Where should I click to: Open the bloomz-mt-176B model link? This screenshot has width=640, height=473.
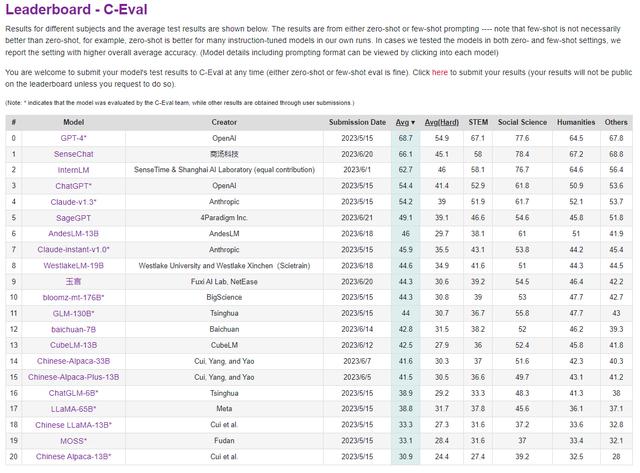tap(73, 297)
